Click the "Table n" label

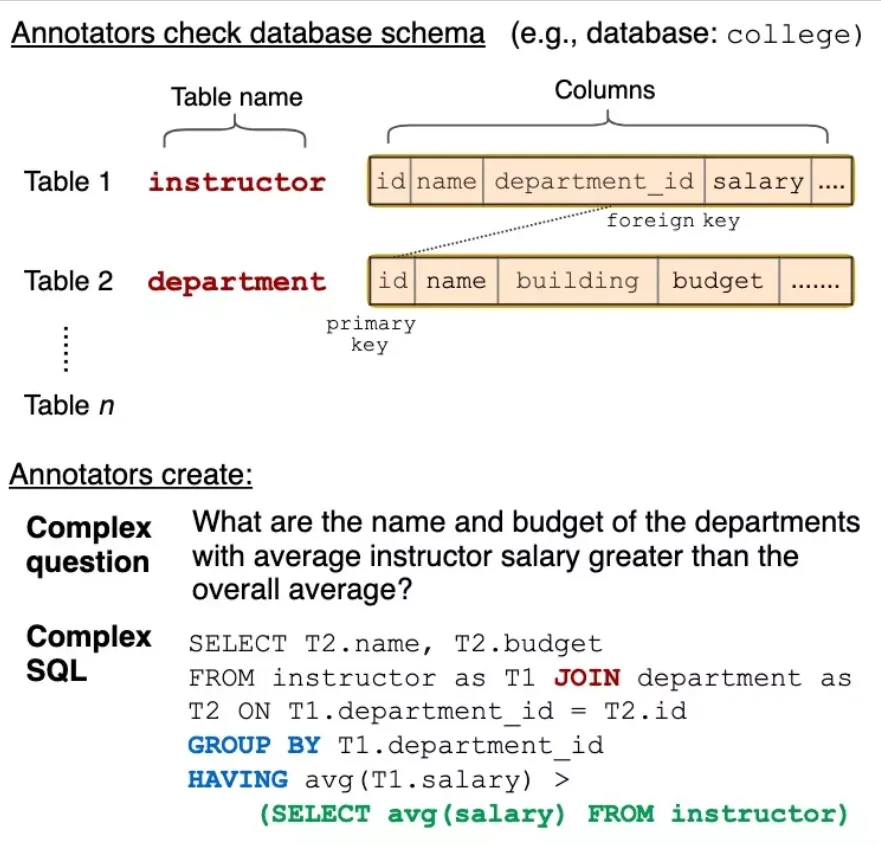[69, 405]
